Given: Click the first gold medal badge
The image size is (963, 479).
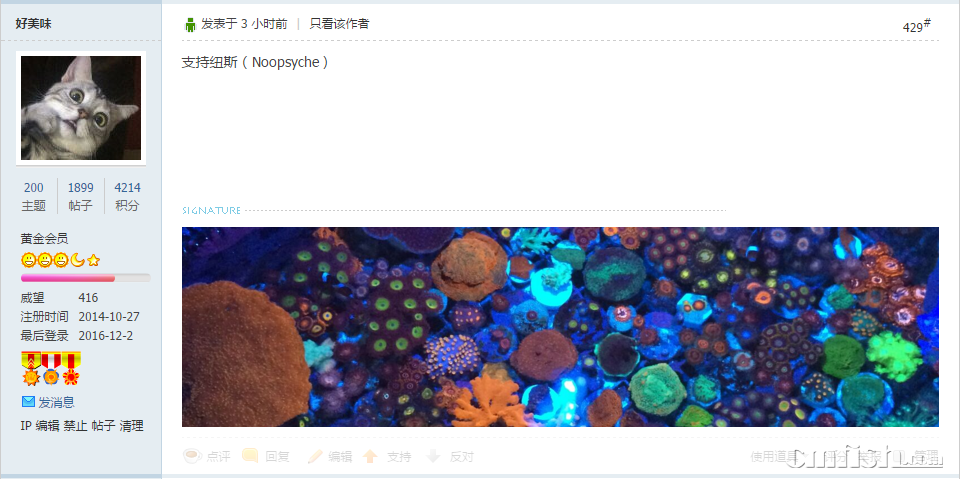Looking at the screenshot, I should 31,368.
